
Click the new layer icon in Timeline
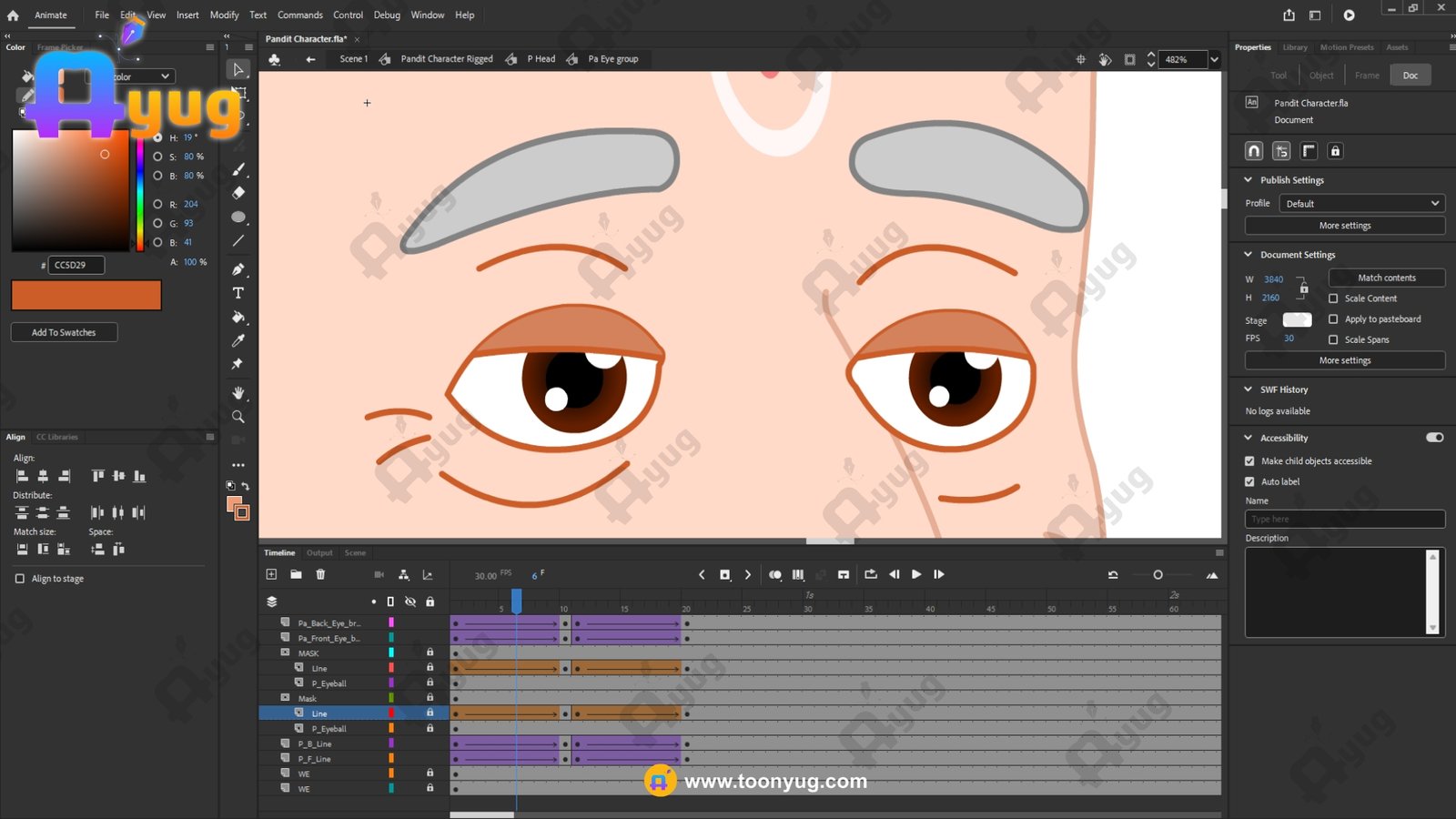coord(271,574)
